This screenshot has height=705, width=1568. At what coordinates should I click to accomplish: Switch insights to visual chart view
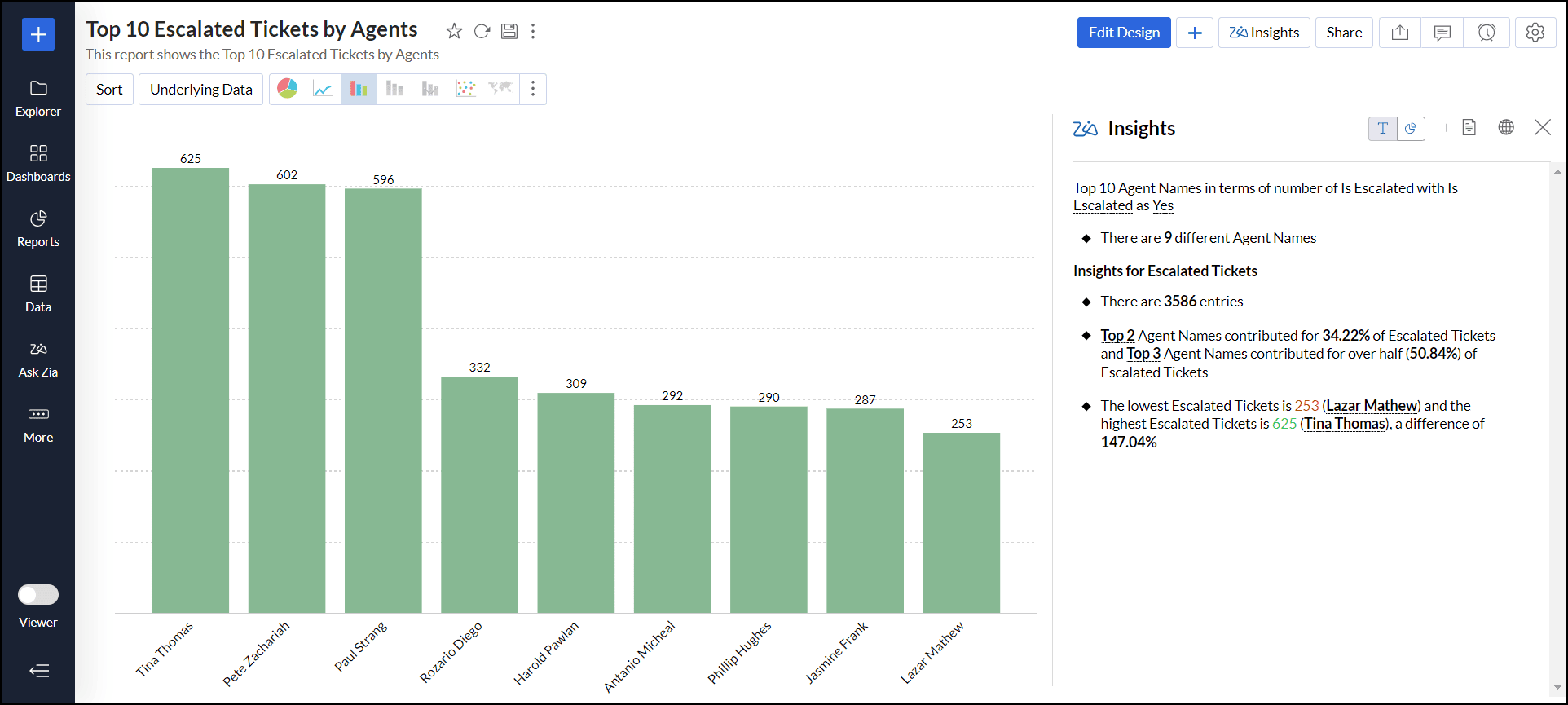1411,128
